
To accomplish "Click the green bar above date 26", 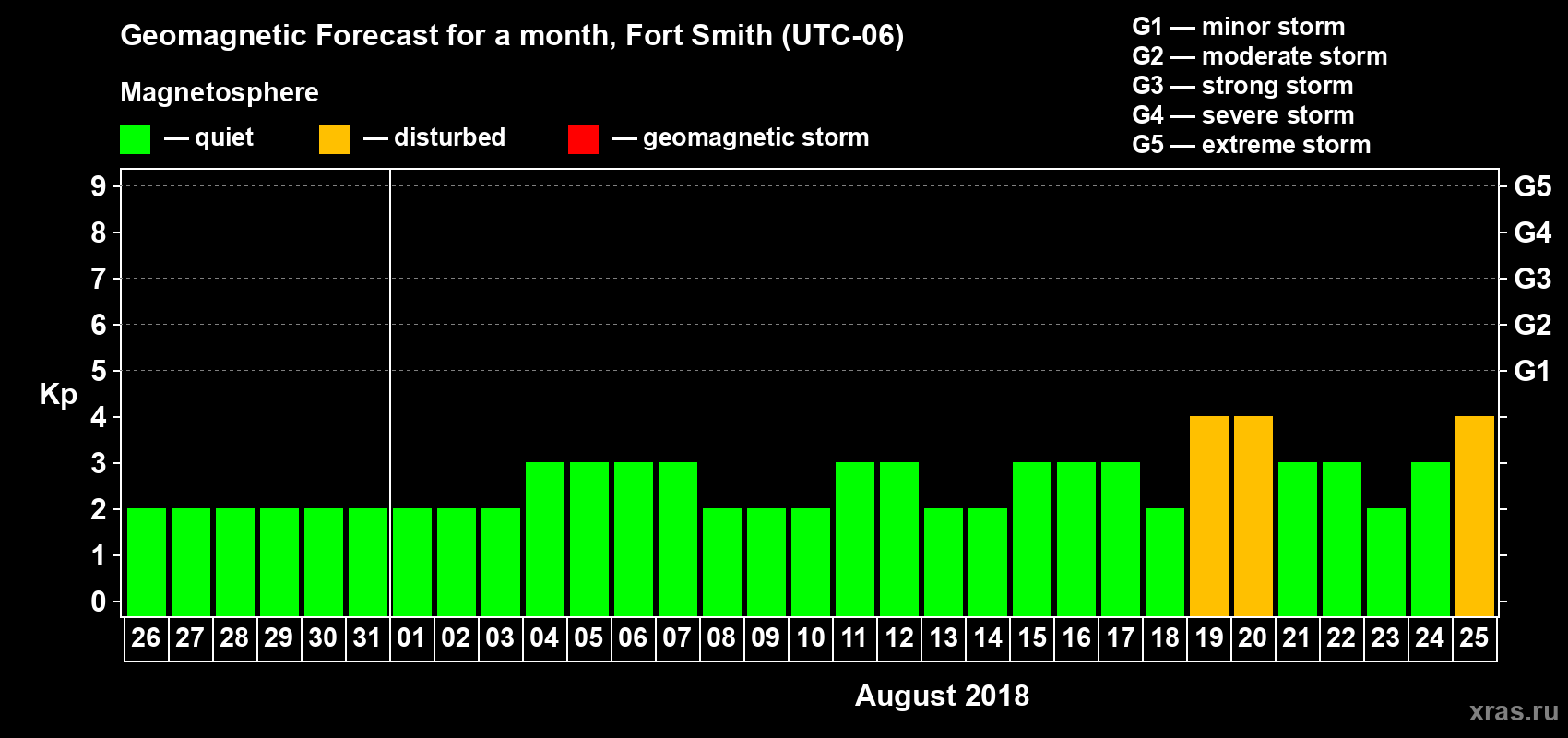I will tap(147, 563).
